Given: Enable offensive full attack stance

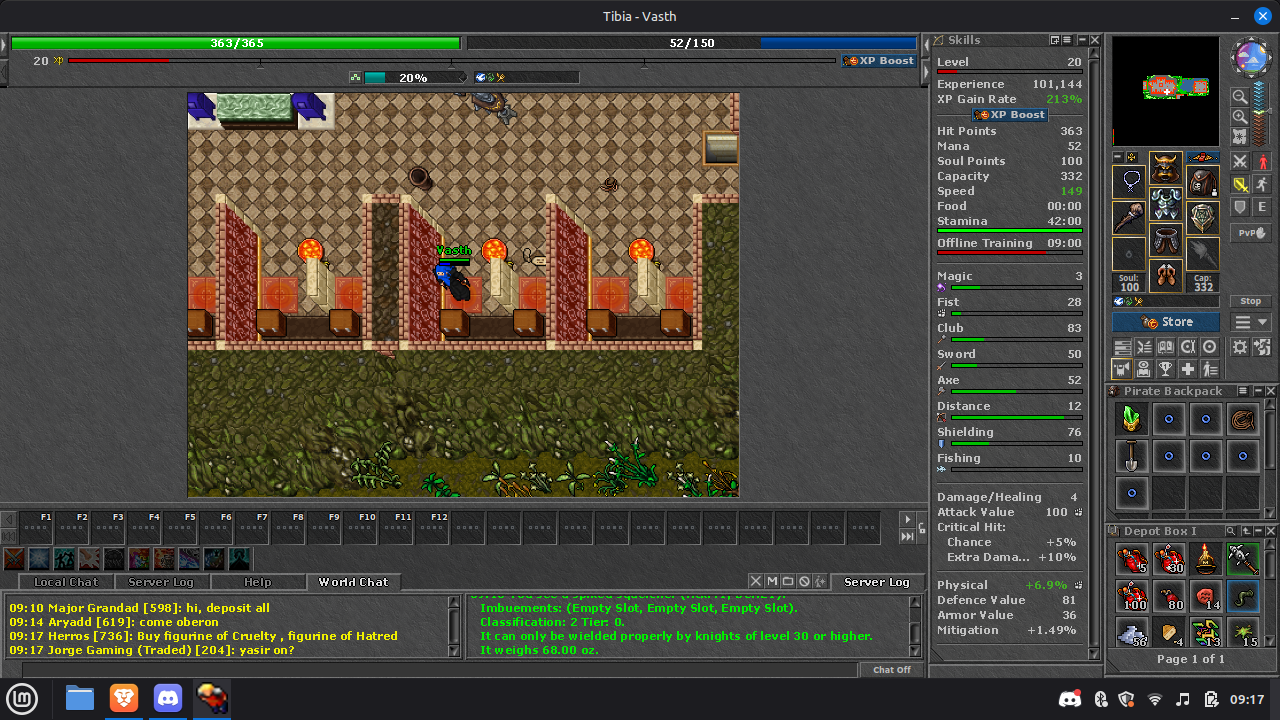Looking at the screenshot, I should (1240, 162).
